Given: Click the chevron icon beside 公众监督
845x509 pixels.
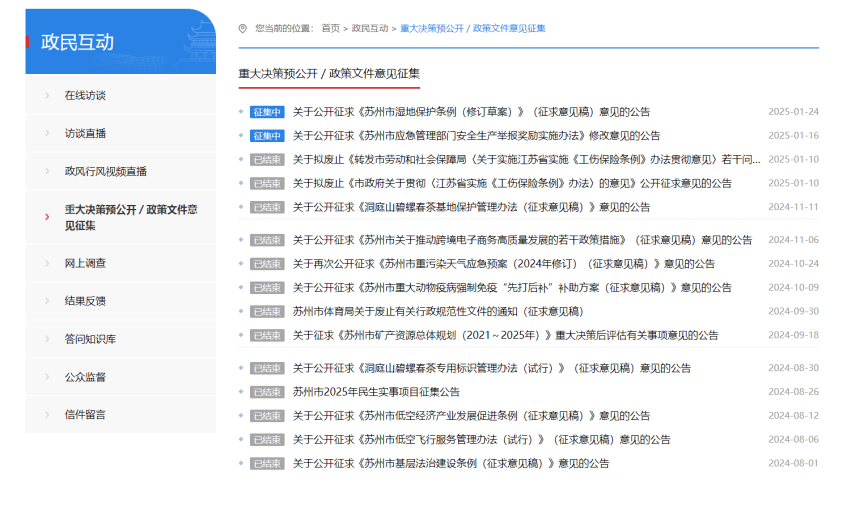Looking at the screenshot, I should click(47, 377).
